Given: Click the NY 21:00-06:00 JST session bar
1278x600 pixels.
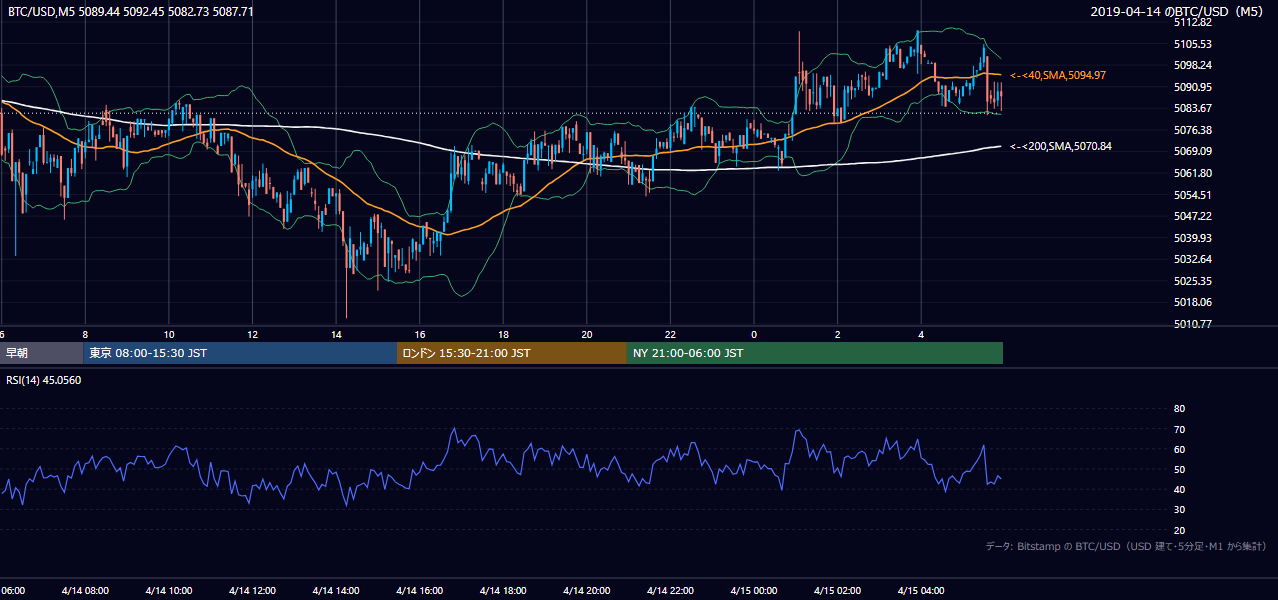Looking at the screenshot, I should 815,353.
